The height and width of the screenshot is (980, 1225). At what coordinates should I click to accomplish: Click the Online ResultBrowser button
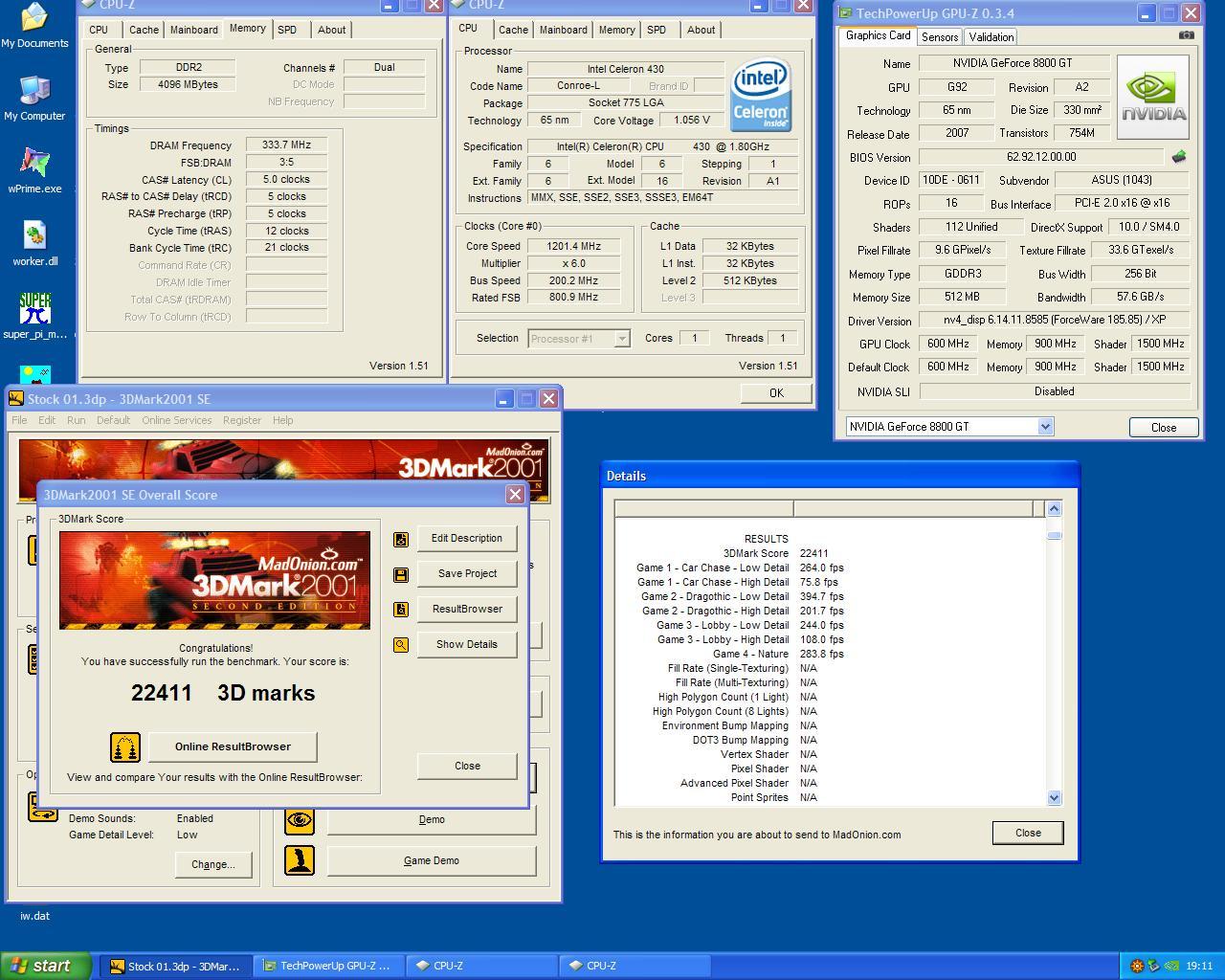coord(233,746)
